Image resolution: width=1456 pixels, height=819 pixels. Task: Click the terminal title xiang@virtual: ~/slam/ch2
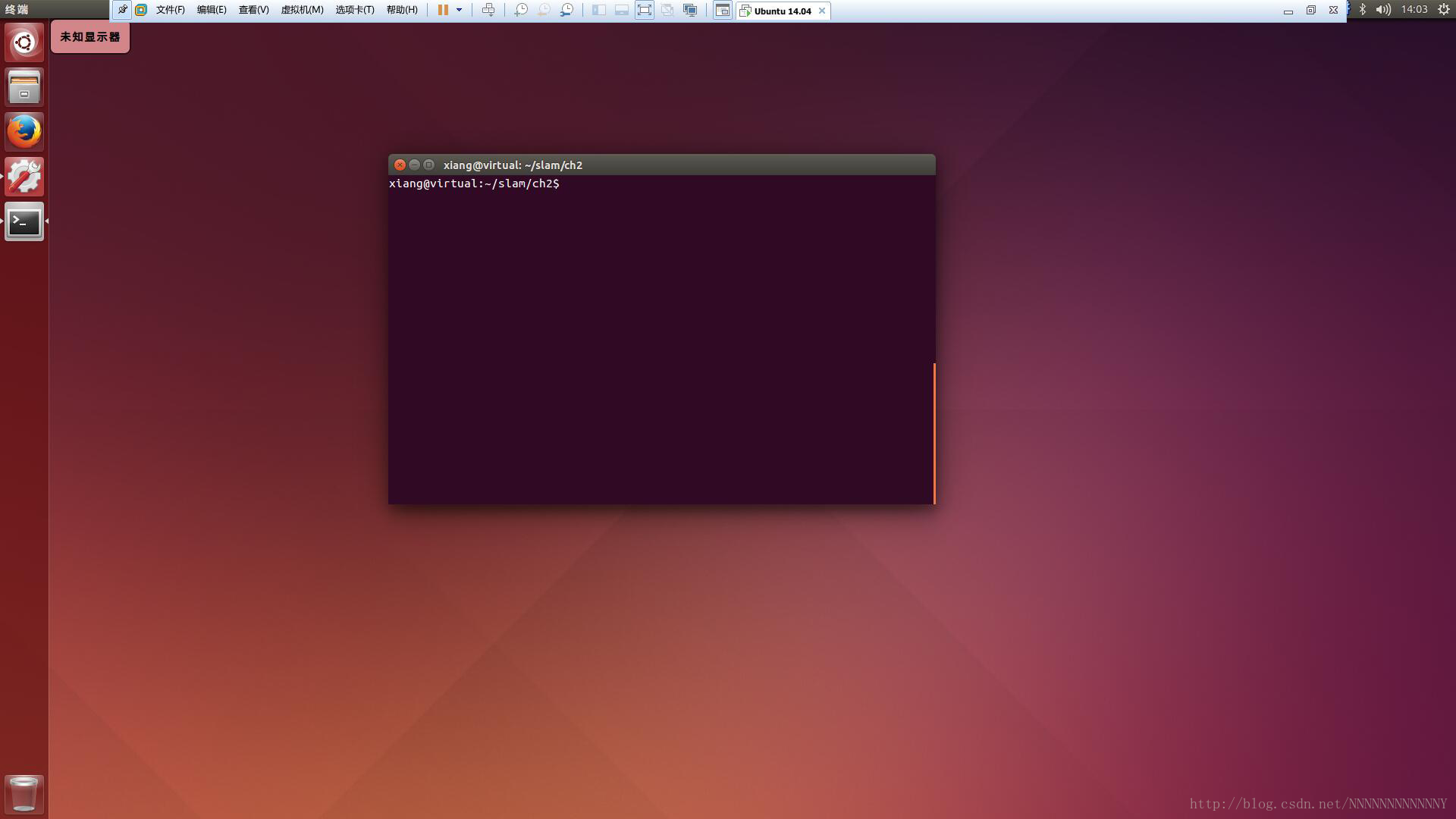pos(513,165)
